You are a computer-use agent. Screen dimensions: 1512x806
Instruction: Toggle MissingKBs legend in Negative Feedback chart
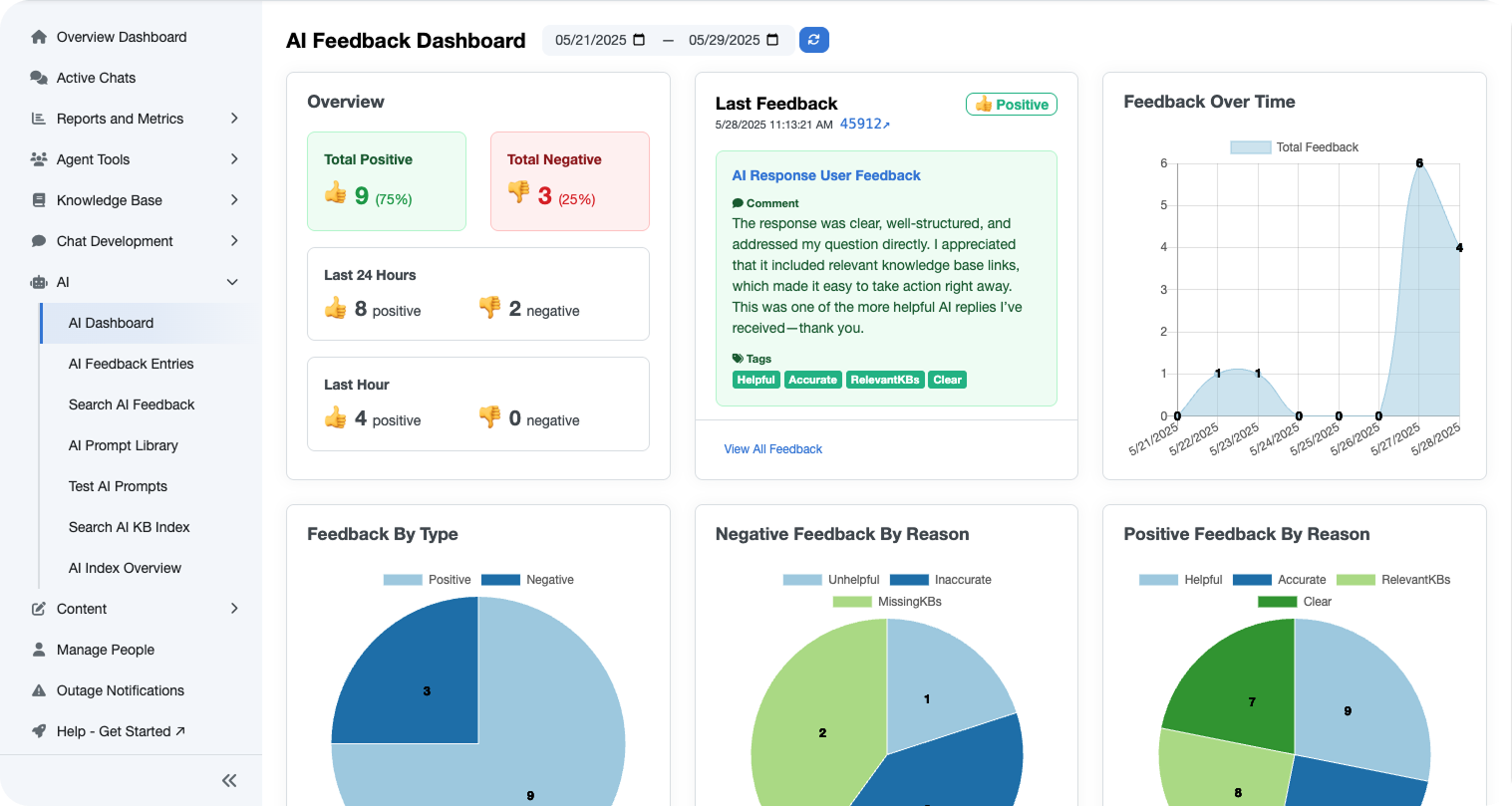tap(887, 602)
